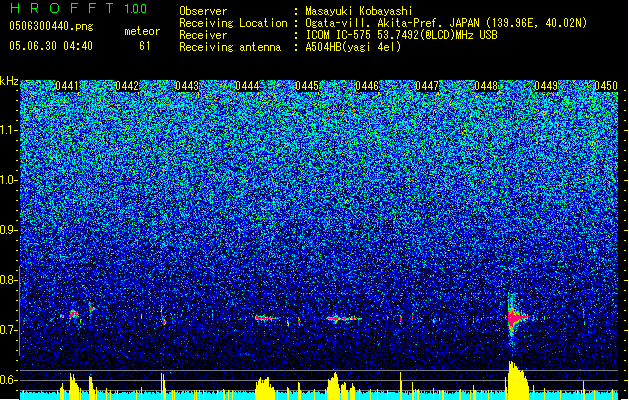This screenshot has height=400, width=629.
Task: Click the Receiving antenna label
Action: [x=230, y=47]
